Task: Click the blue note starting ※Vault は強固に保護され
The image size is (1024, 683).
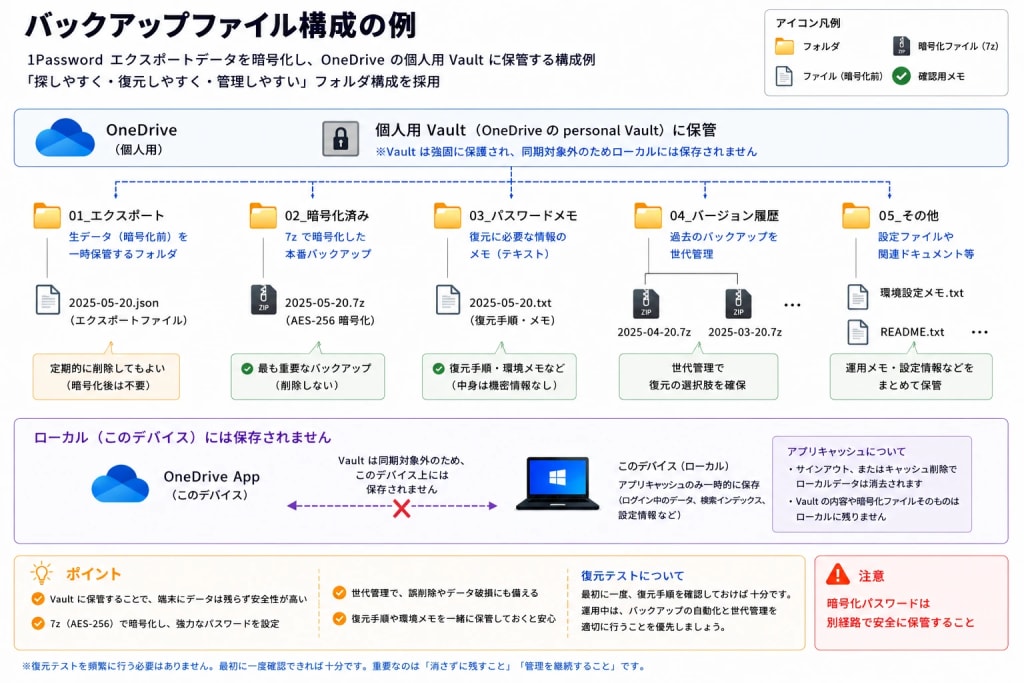Action: pos(566,152)
